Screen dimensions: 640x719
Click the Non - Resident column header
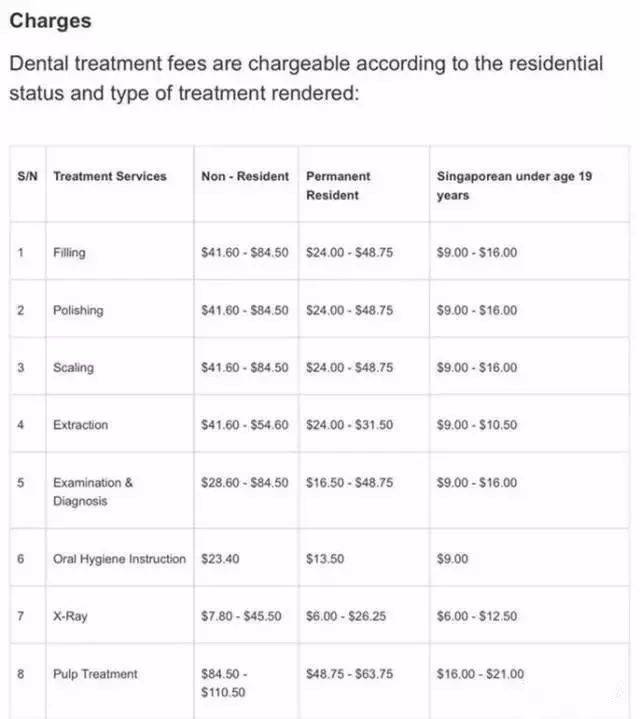click(x=245, y=176)
